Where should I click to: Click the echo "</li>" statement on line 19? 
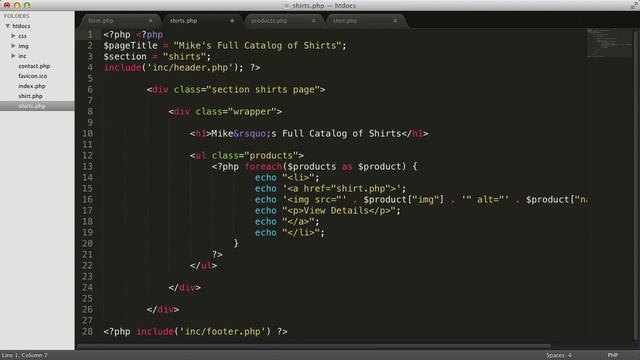290,233
